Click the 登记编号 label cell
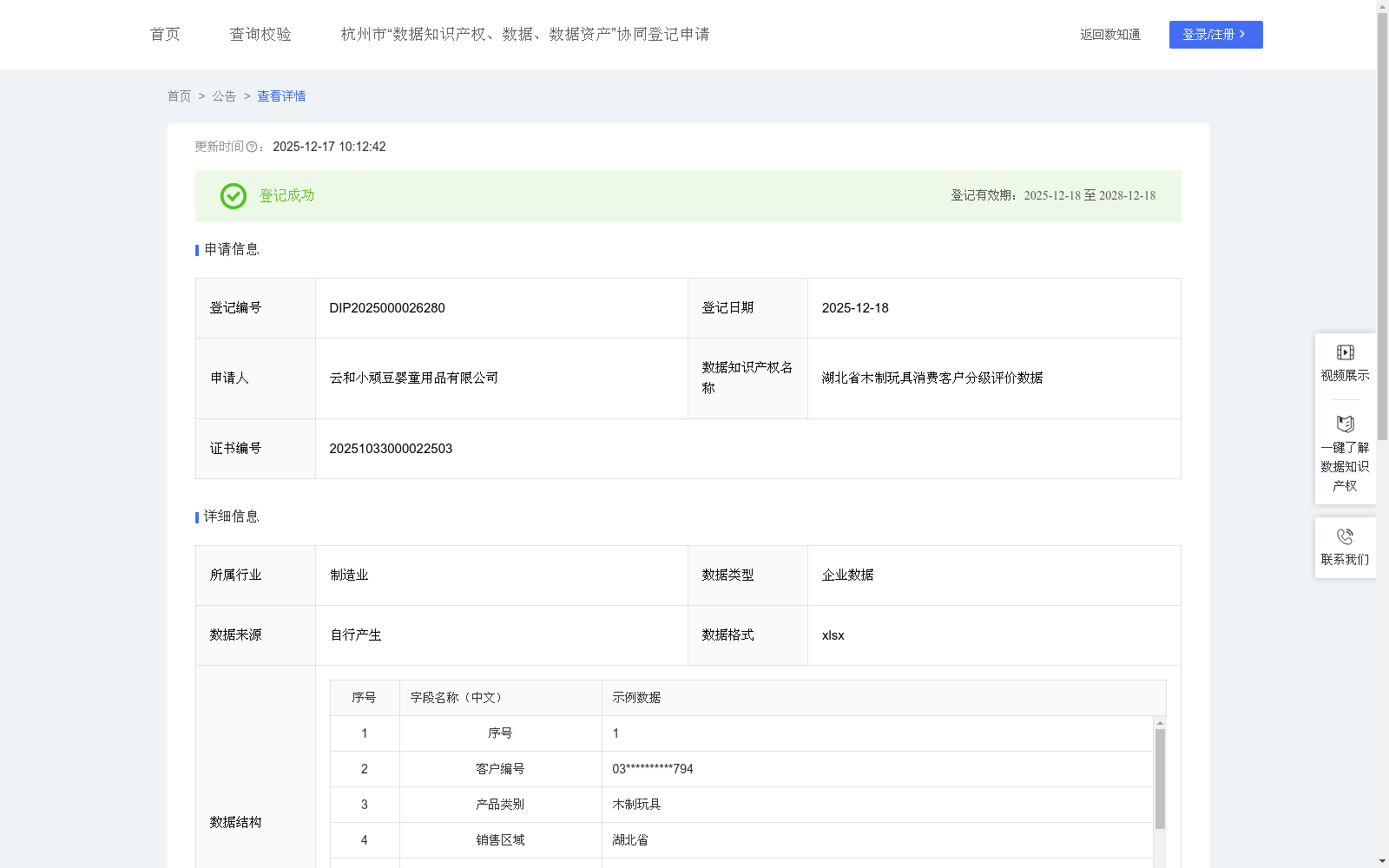The width and height of the screenshot is (1389, 868). click(x=255, y=308)
